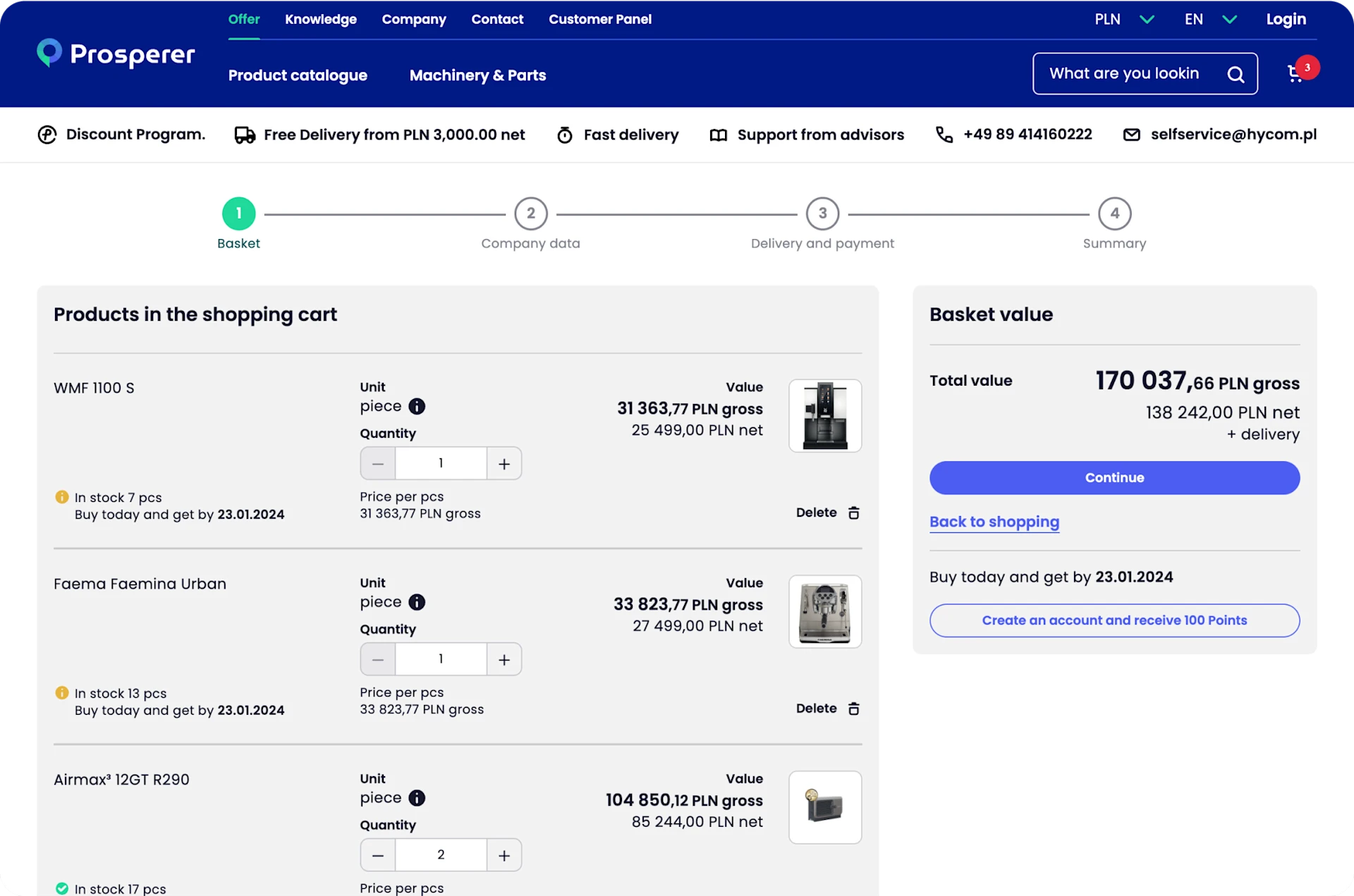Decrease WMF 1100 S quantity
Screen dimensions: 1354x896
click(x=377, y=463)
